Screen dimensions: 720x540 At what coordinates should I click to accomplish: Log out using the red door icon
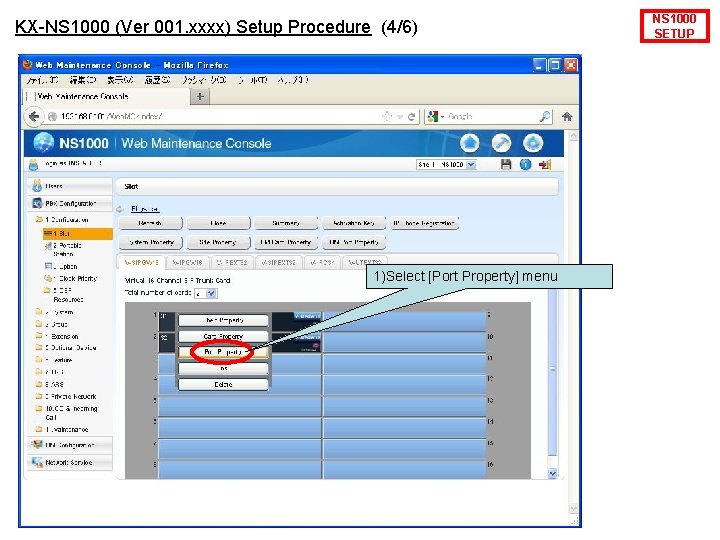tap(545, 164)
